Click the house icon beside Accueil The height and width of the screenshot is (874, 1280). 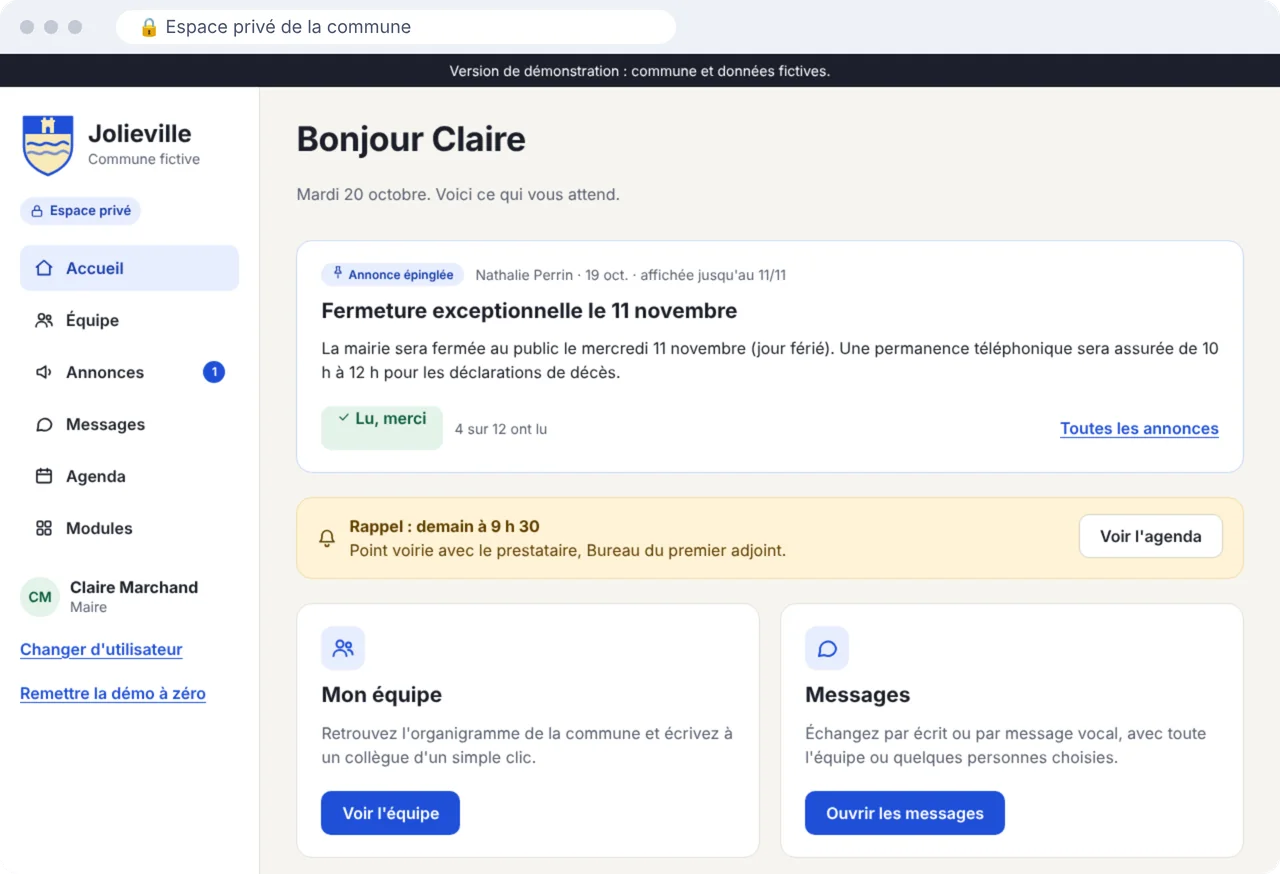click(x=44, y=268)
